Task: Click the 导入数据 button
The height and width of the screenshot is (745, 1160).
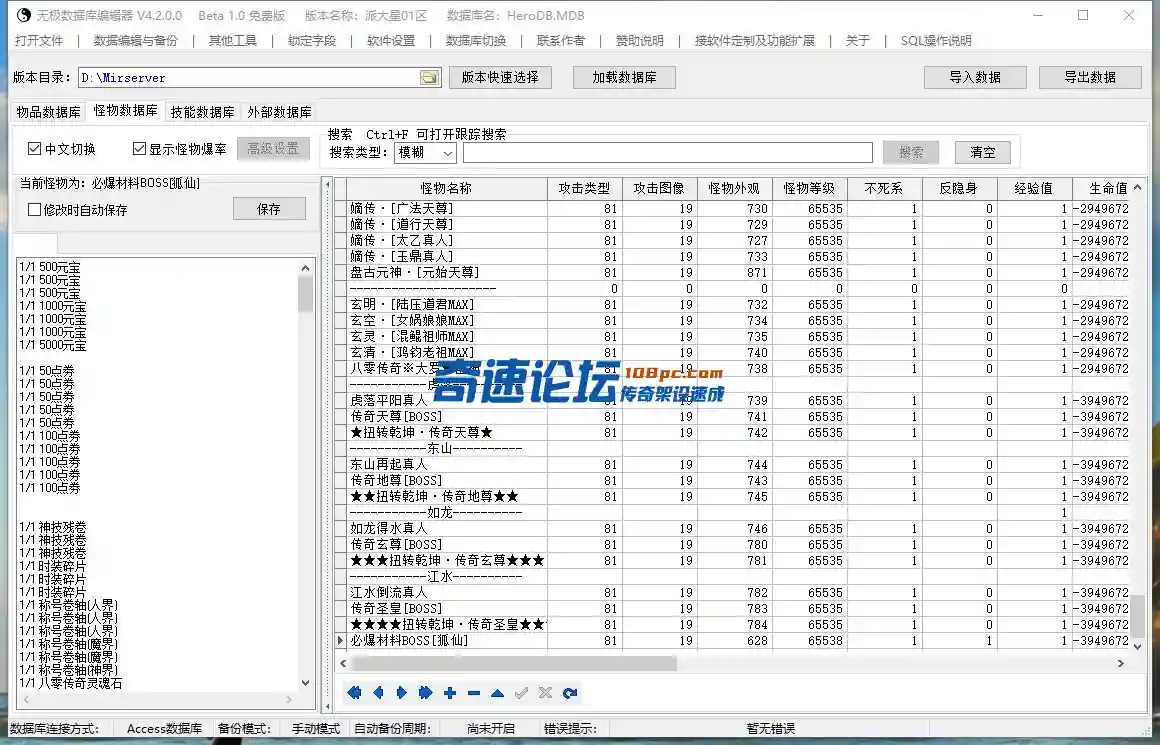Action: click(x=975, y=77)
